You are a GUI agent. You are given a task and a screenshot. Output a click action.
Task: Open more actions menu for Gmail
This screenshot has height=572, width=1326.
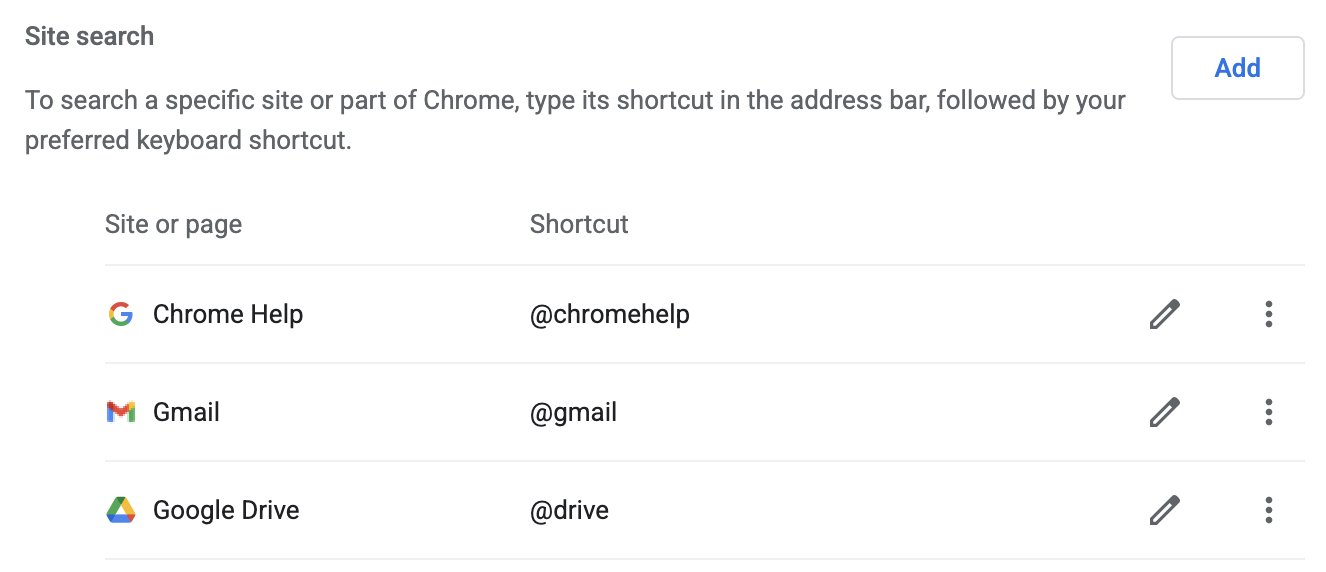coord(1268,412)
